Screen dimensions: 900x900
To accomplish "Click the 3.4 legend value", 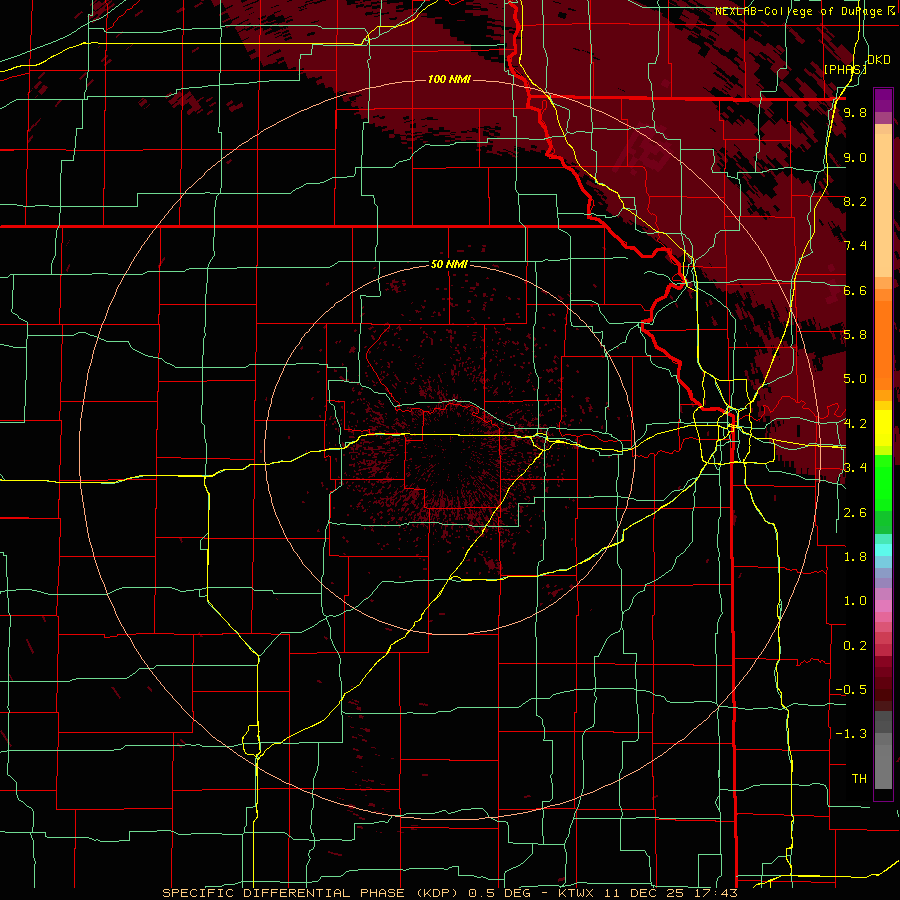I will [x=855, y=468].
